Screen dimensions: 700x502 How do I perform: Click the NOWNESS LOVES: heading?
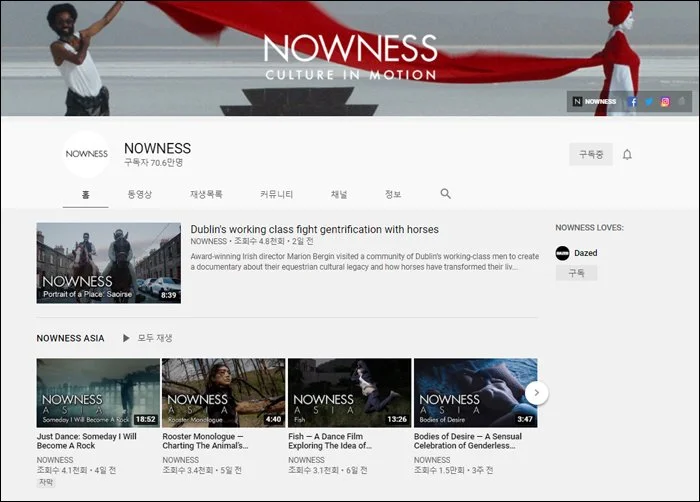(x=589, y=228)
